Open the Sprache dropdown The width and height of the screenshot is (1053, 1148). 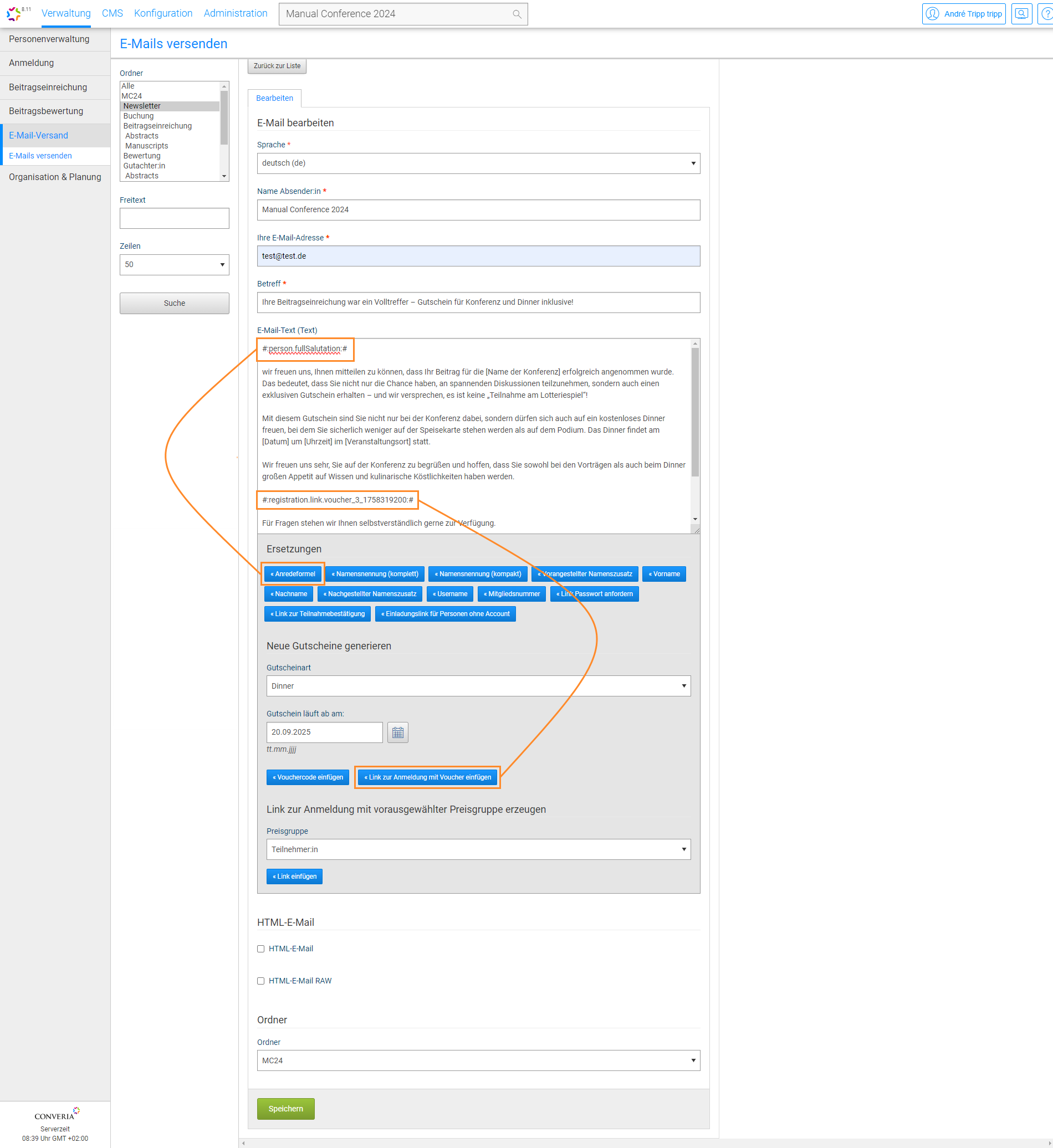(478, 163)
